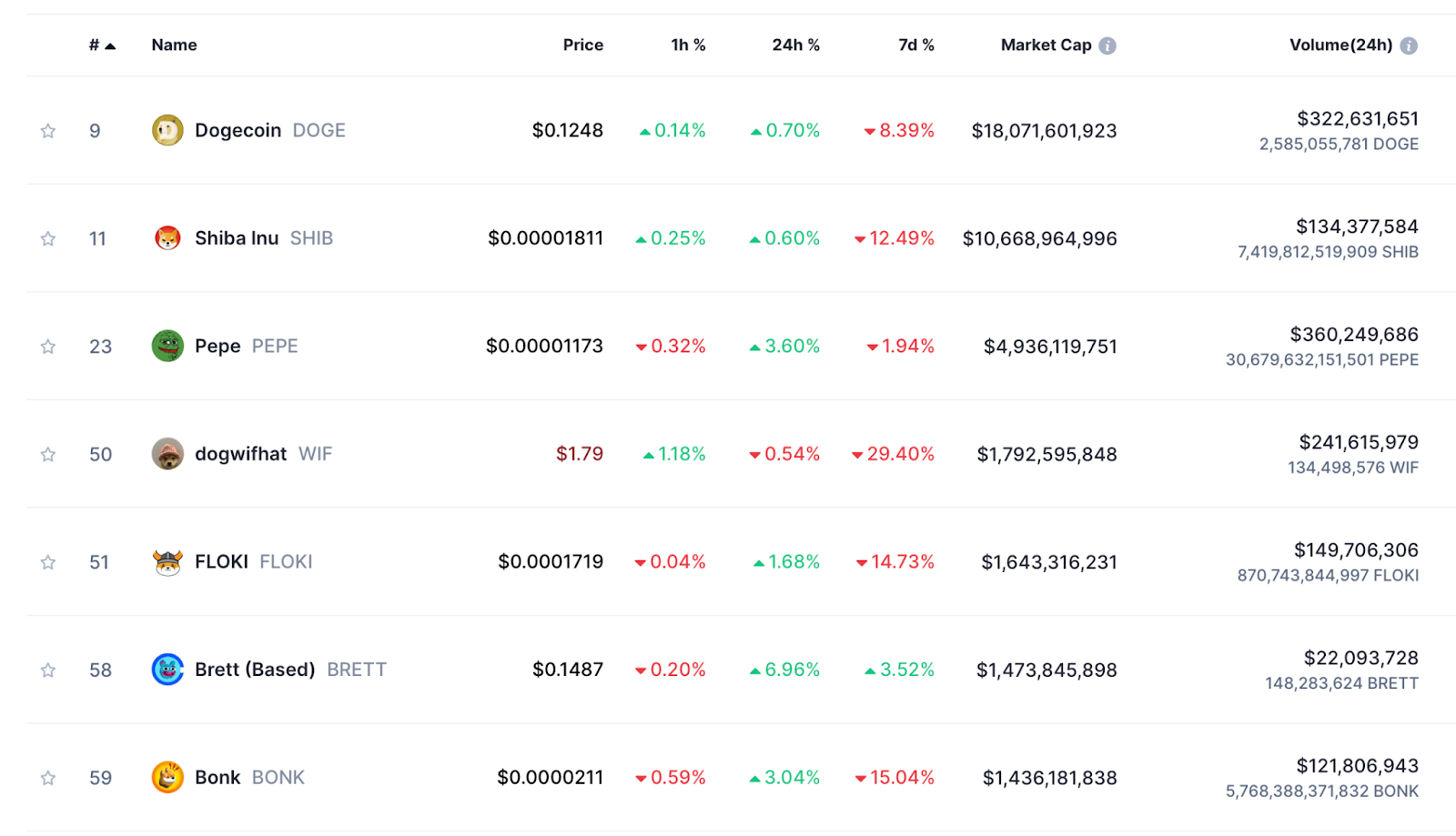
Task: Sort the table by rank number column
Action: (102, 45)
